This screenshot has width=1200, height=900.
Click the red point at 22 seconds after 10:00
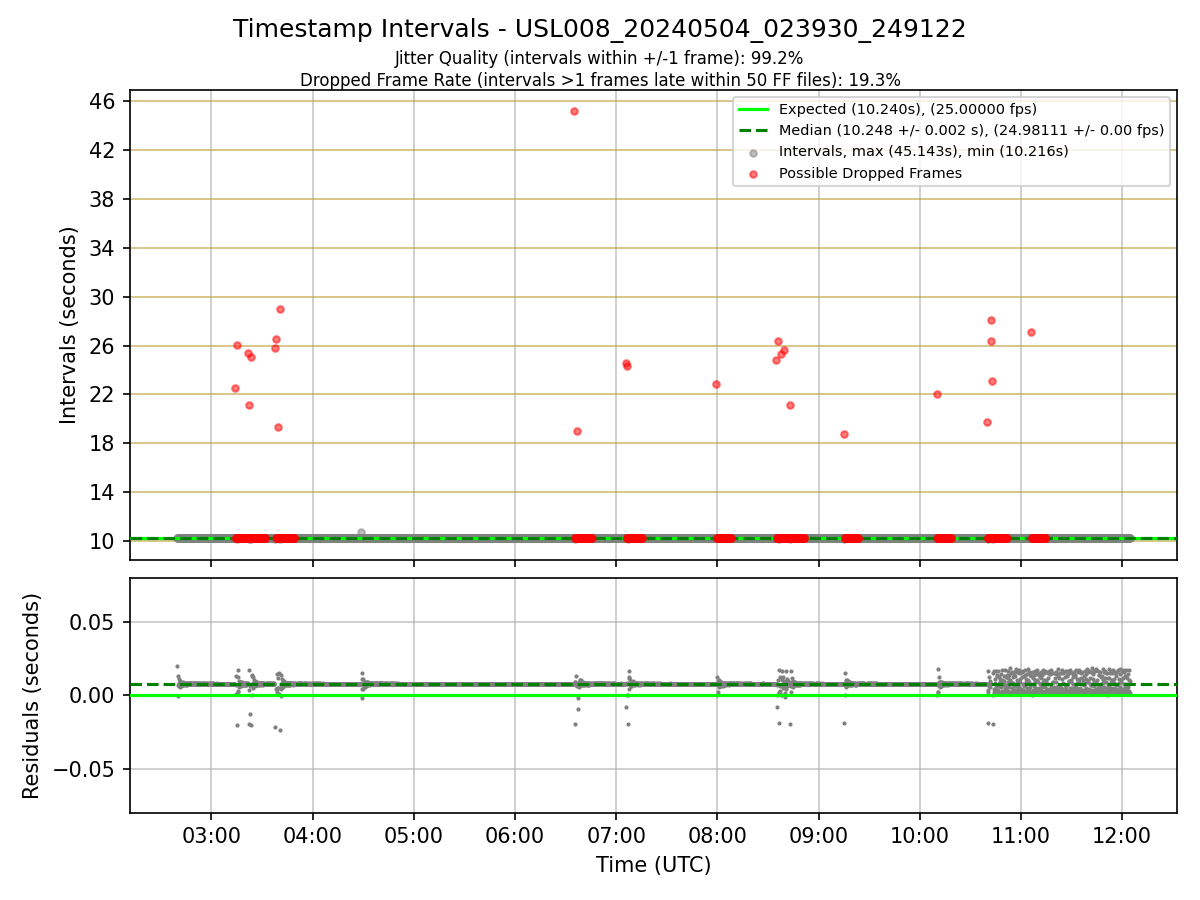(937, 394)
